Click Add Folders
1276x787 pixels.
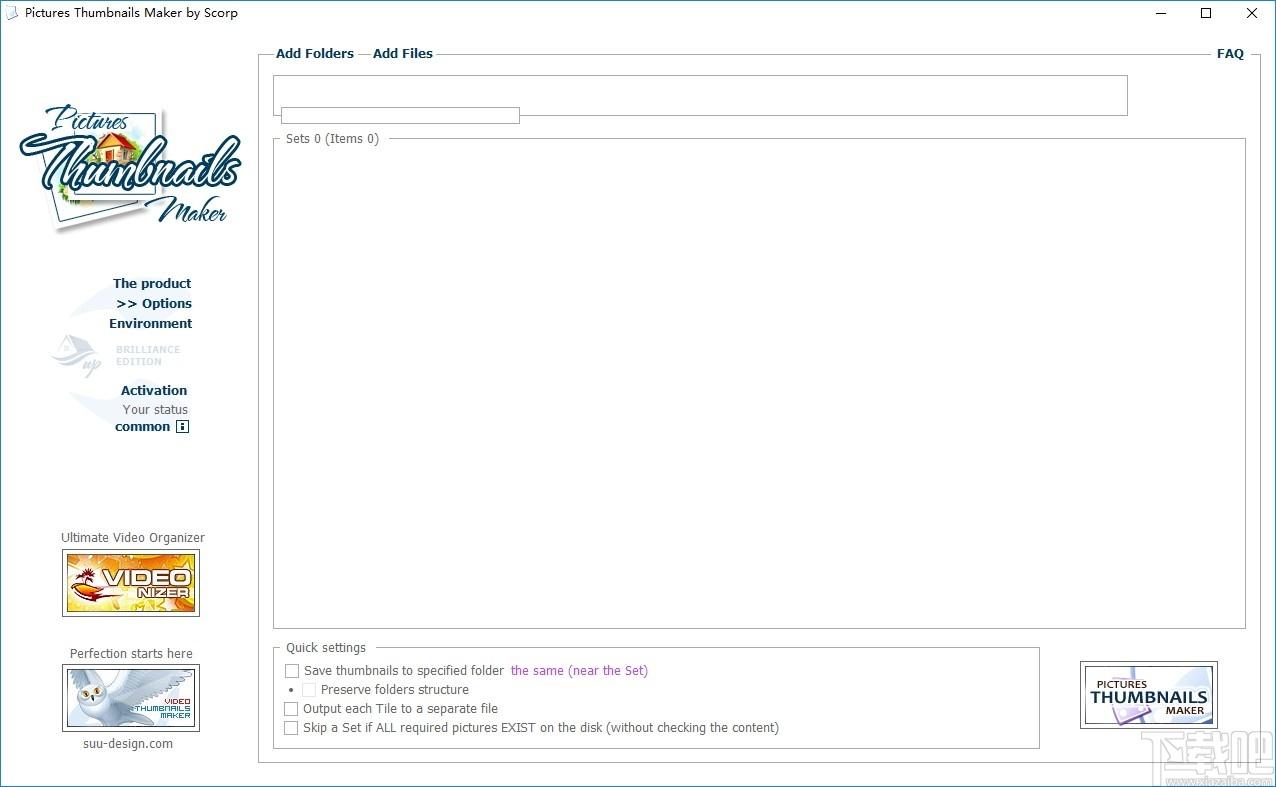(315, 54)
